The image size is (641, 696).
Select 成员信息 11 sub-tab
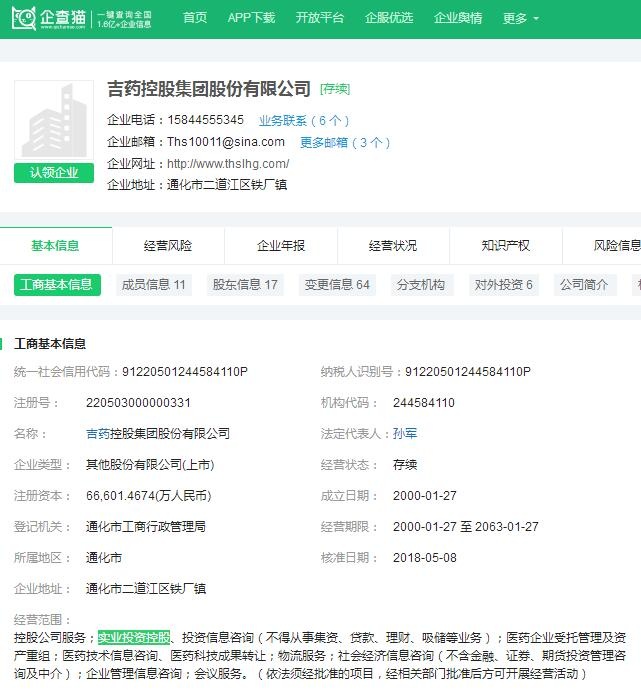pos(153,285)
